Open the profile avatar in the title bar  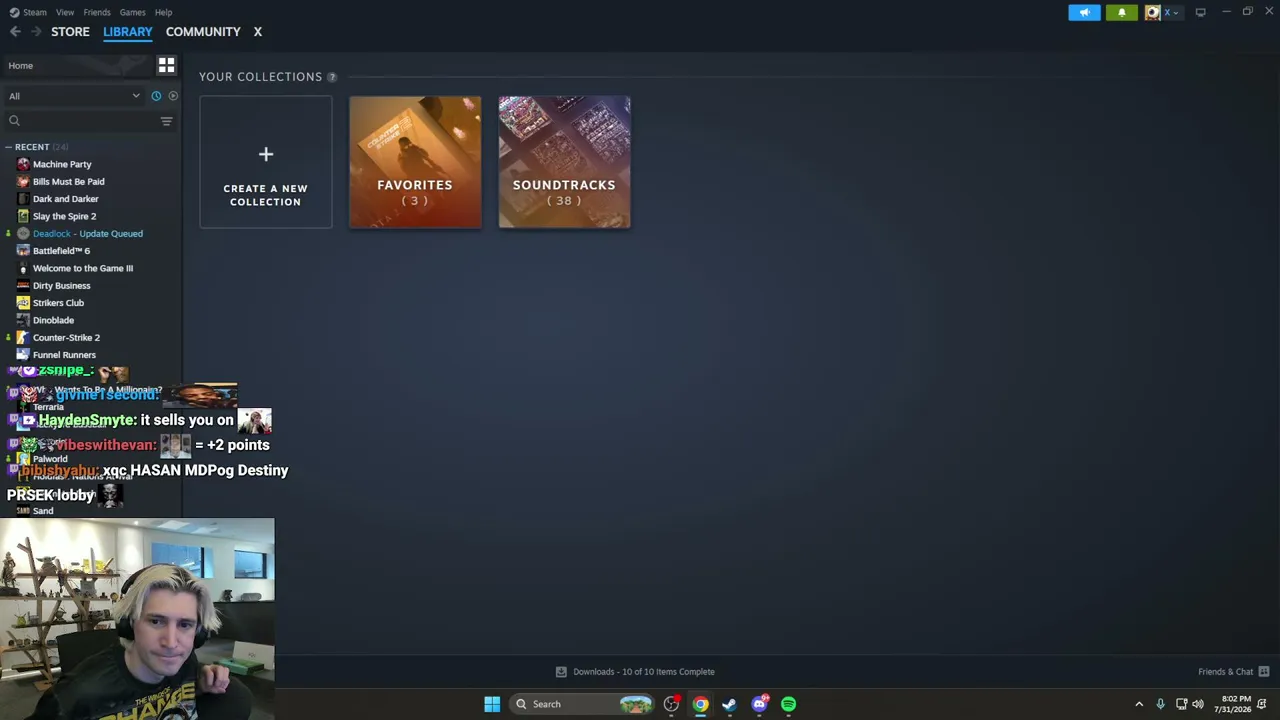[1153, 12]
